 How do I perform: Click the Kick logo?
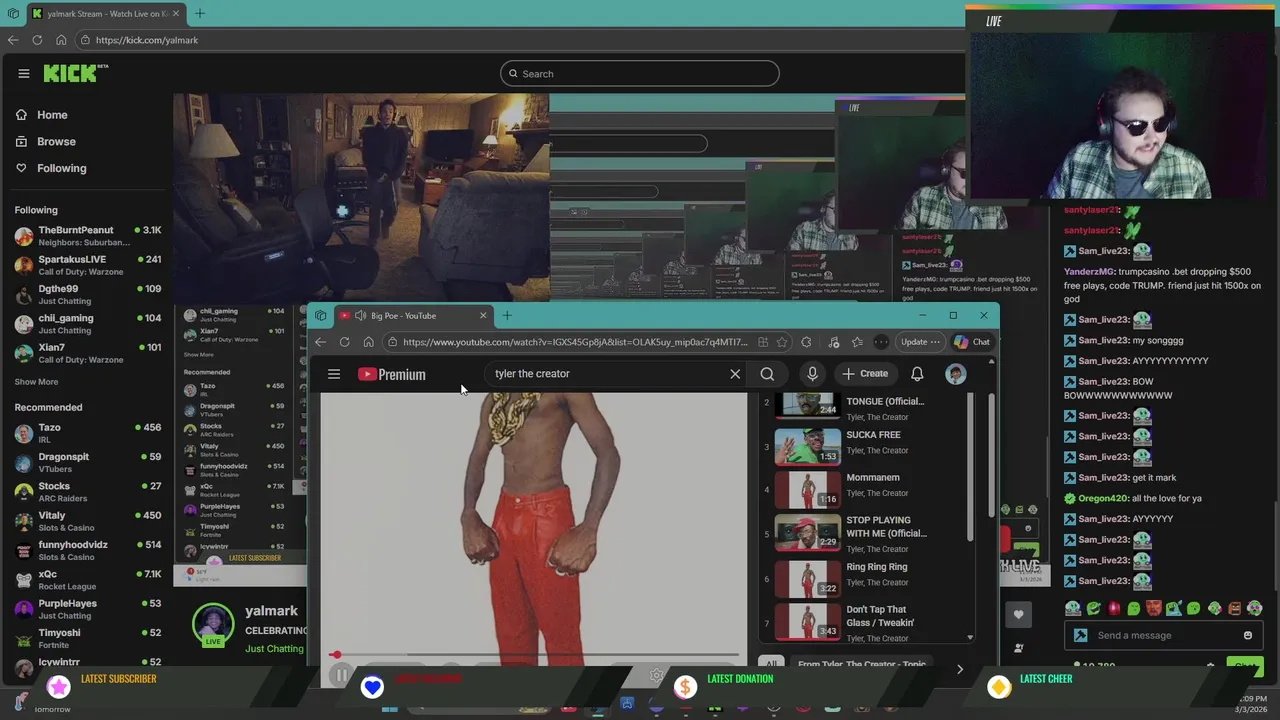pos(75,73)
